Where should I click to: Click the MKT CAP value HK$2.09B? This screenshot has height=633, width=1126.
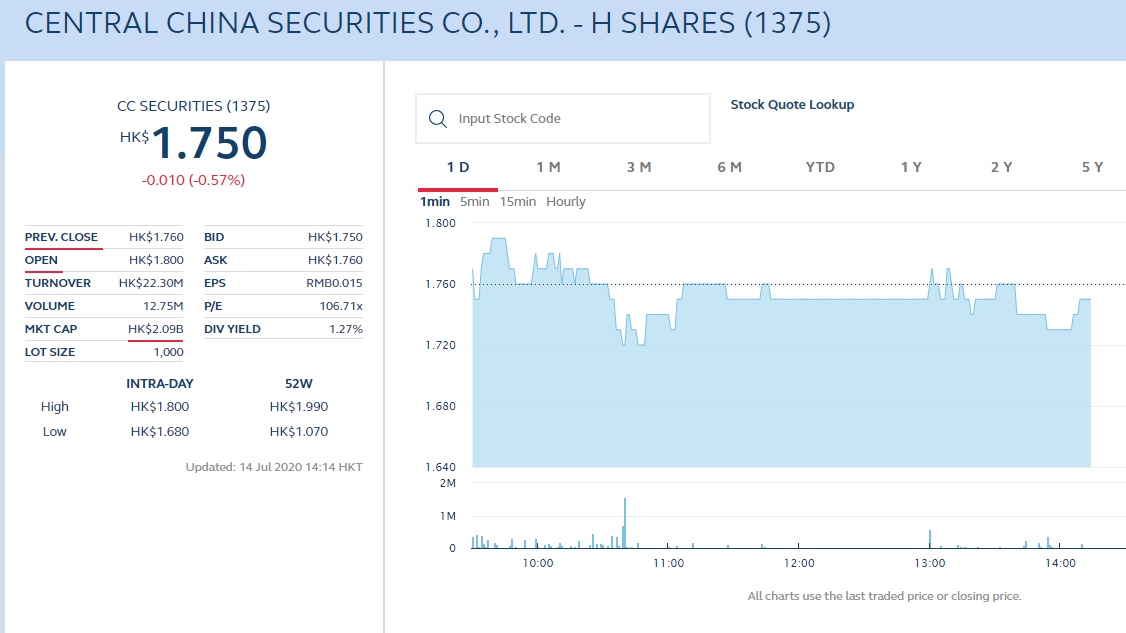[x=156, y=329]
